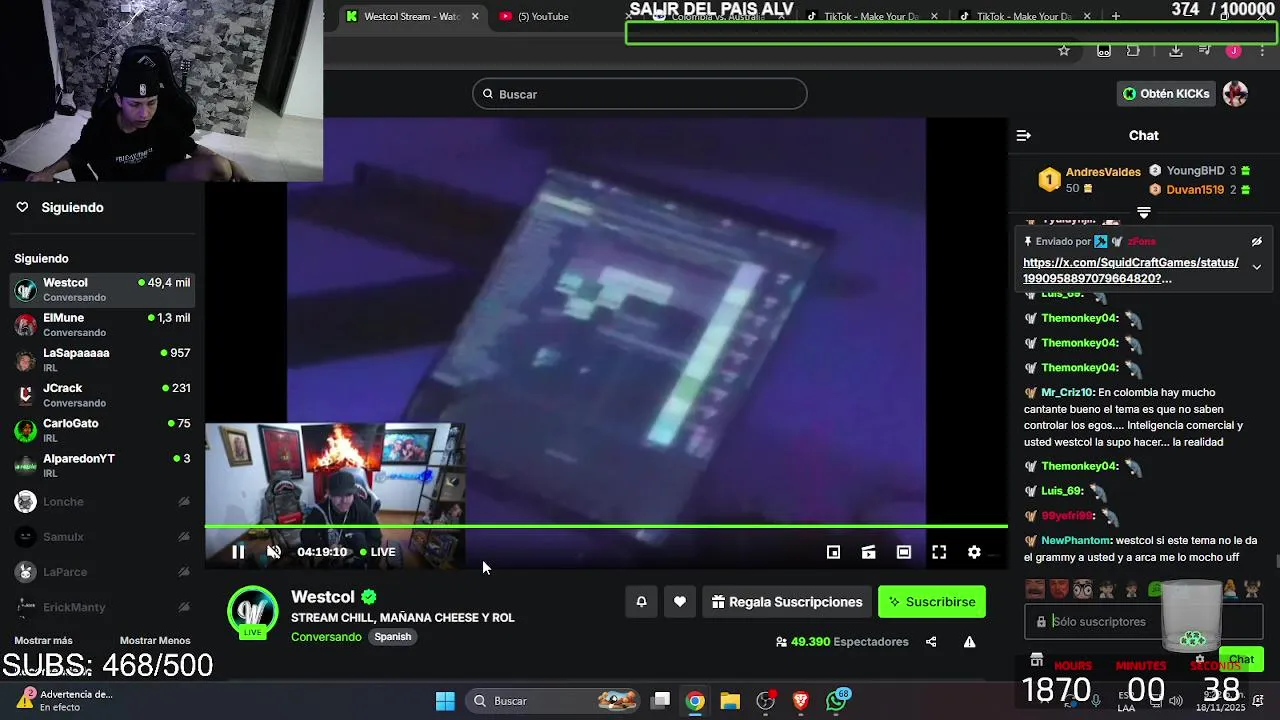Viewport: 1280px width, 720px height.
Task: Click the heart follow button
Action: 680,602
